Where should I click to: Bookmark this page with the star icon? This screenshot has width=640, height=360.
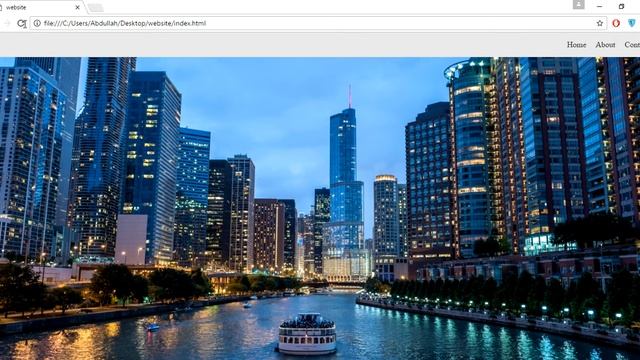[x=600, y=23]
